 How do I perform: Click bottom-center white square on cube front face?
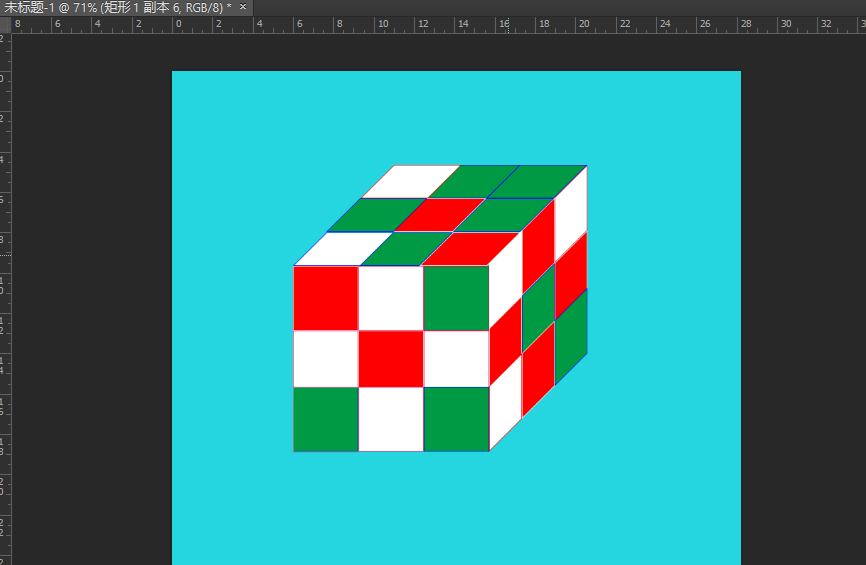click(x=391, y=419)
